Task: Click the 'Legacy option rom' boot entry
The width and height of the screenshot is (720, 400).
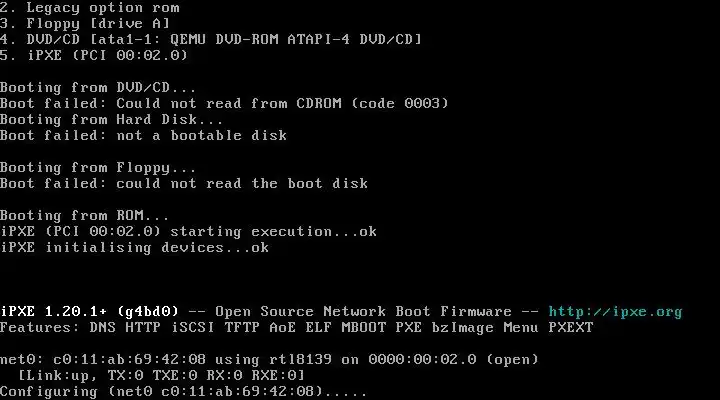Action: [90, 7]
